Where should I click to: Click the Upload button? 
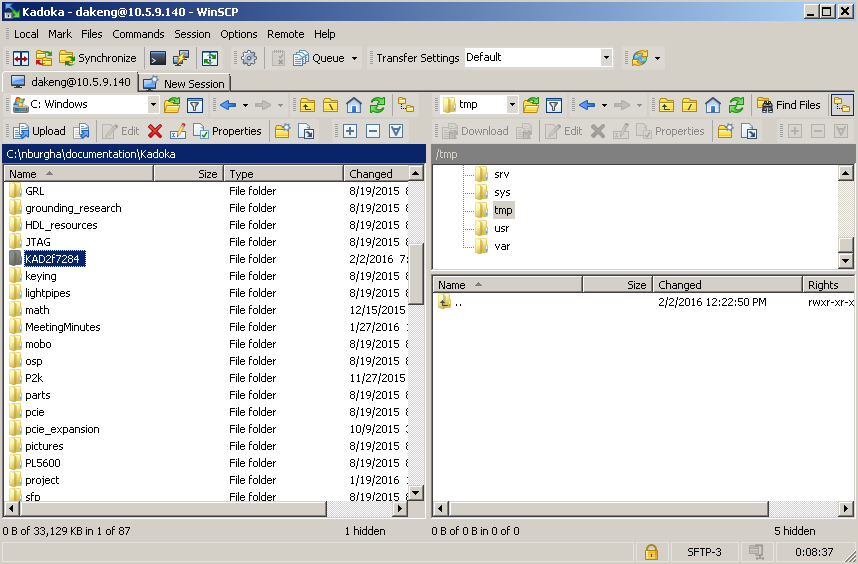click(x=39, y=131)
